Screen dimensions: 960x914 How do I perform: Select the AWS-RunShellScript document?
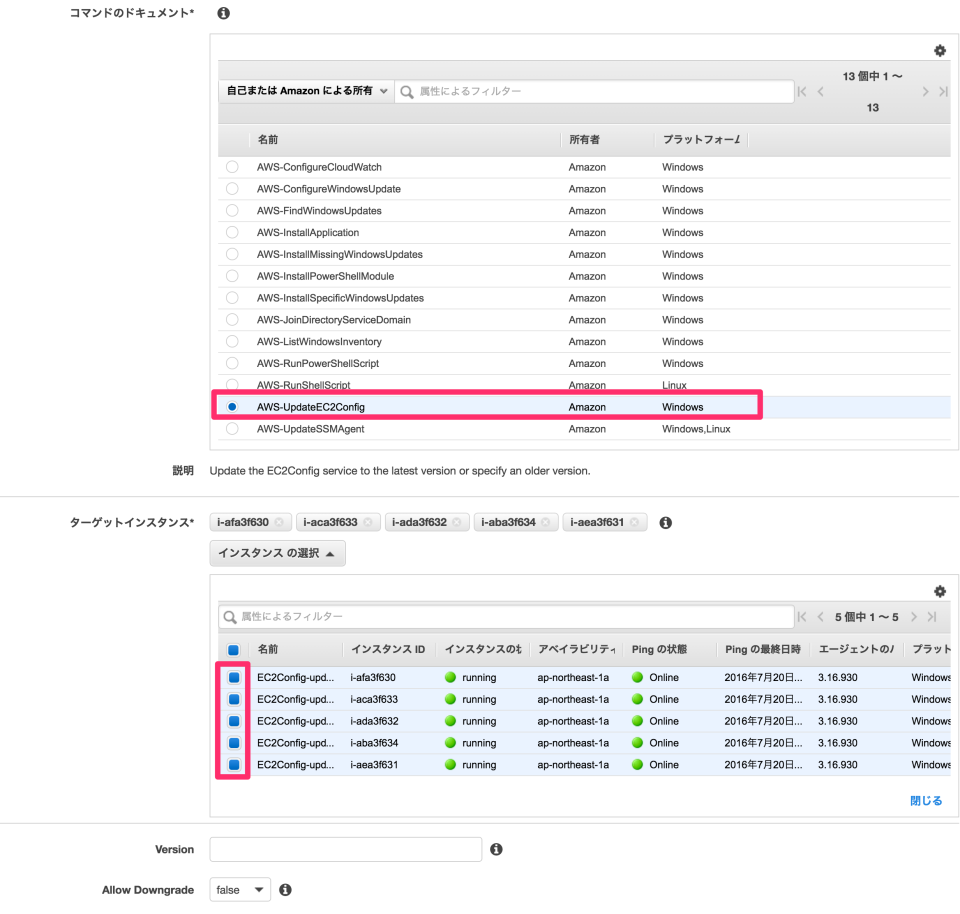232,385
